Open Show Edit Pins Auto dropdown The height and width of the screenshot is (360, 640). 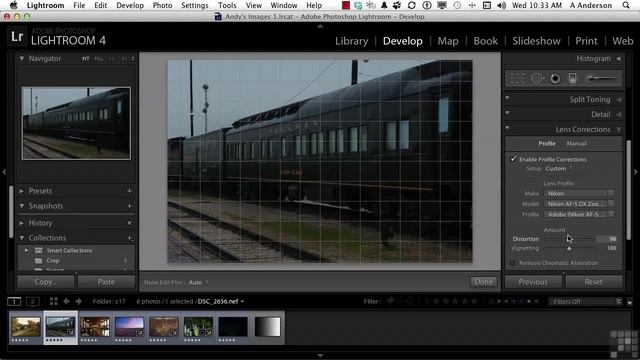click(198, 282)
